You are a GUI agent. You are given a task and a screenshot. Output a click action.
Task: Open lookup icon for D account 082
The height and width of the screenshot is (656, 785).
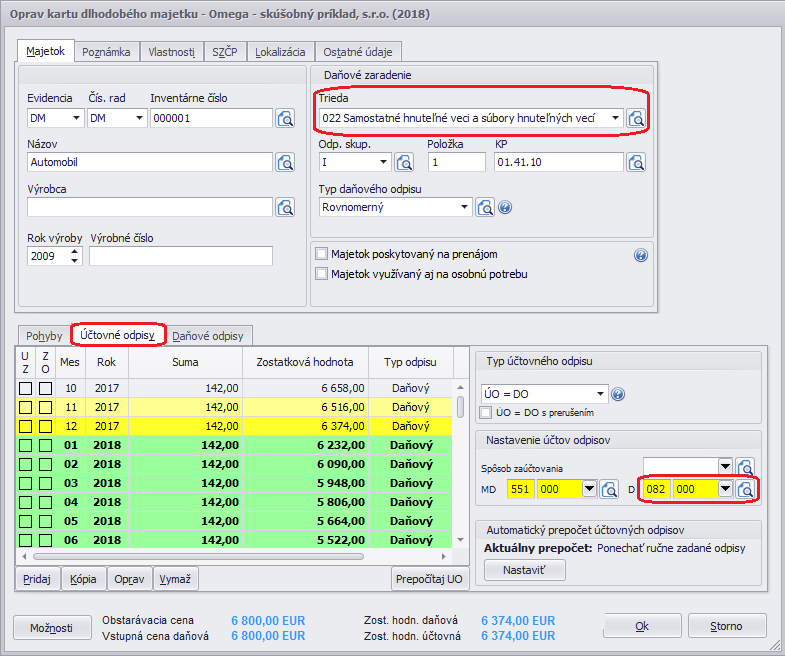click(x=745, y=489)
